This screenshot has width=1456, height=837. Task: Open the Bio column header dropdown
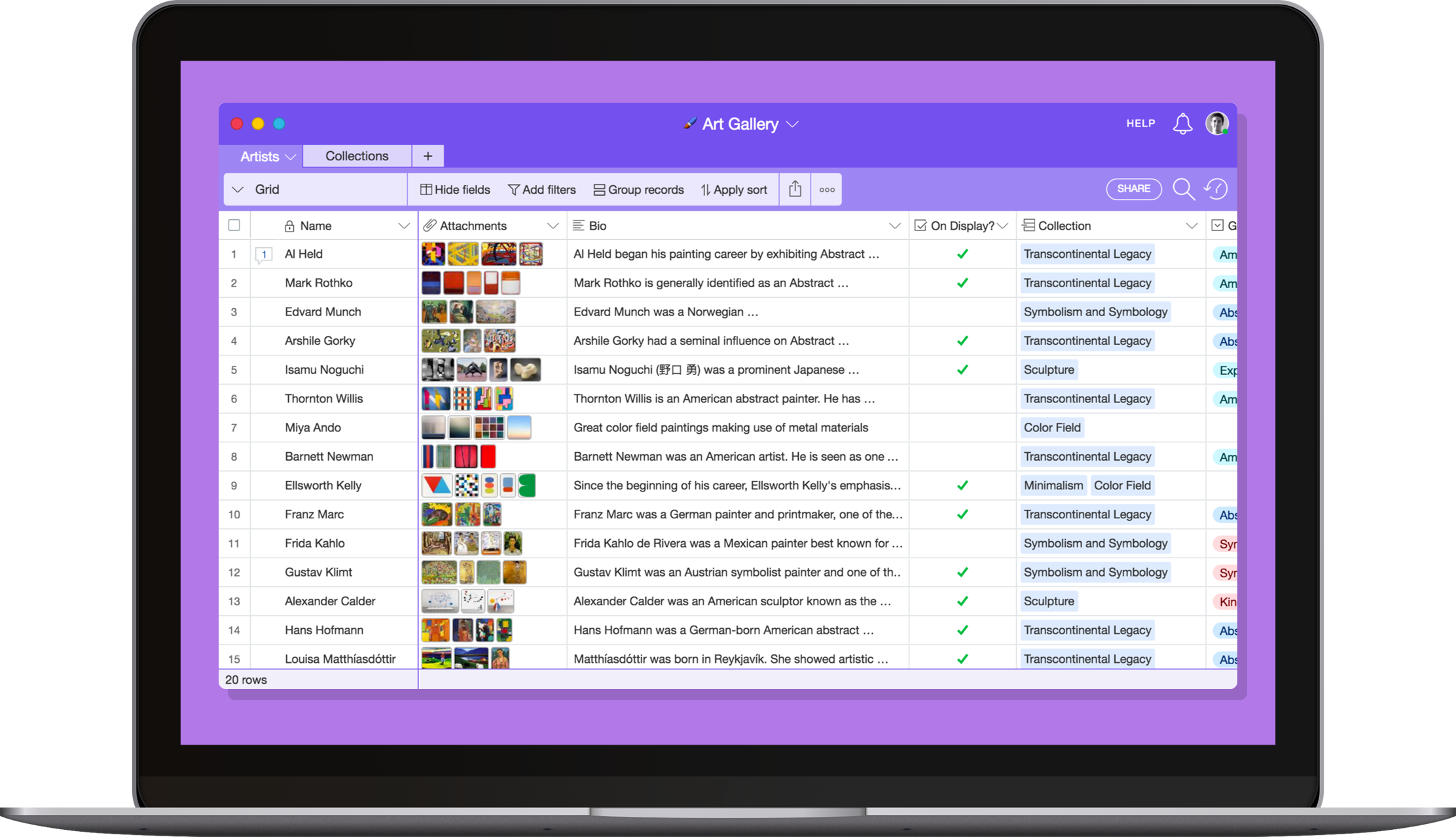pos(894,226)
